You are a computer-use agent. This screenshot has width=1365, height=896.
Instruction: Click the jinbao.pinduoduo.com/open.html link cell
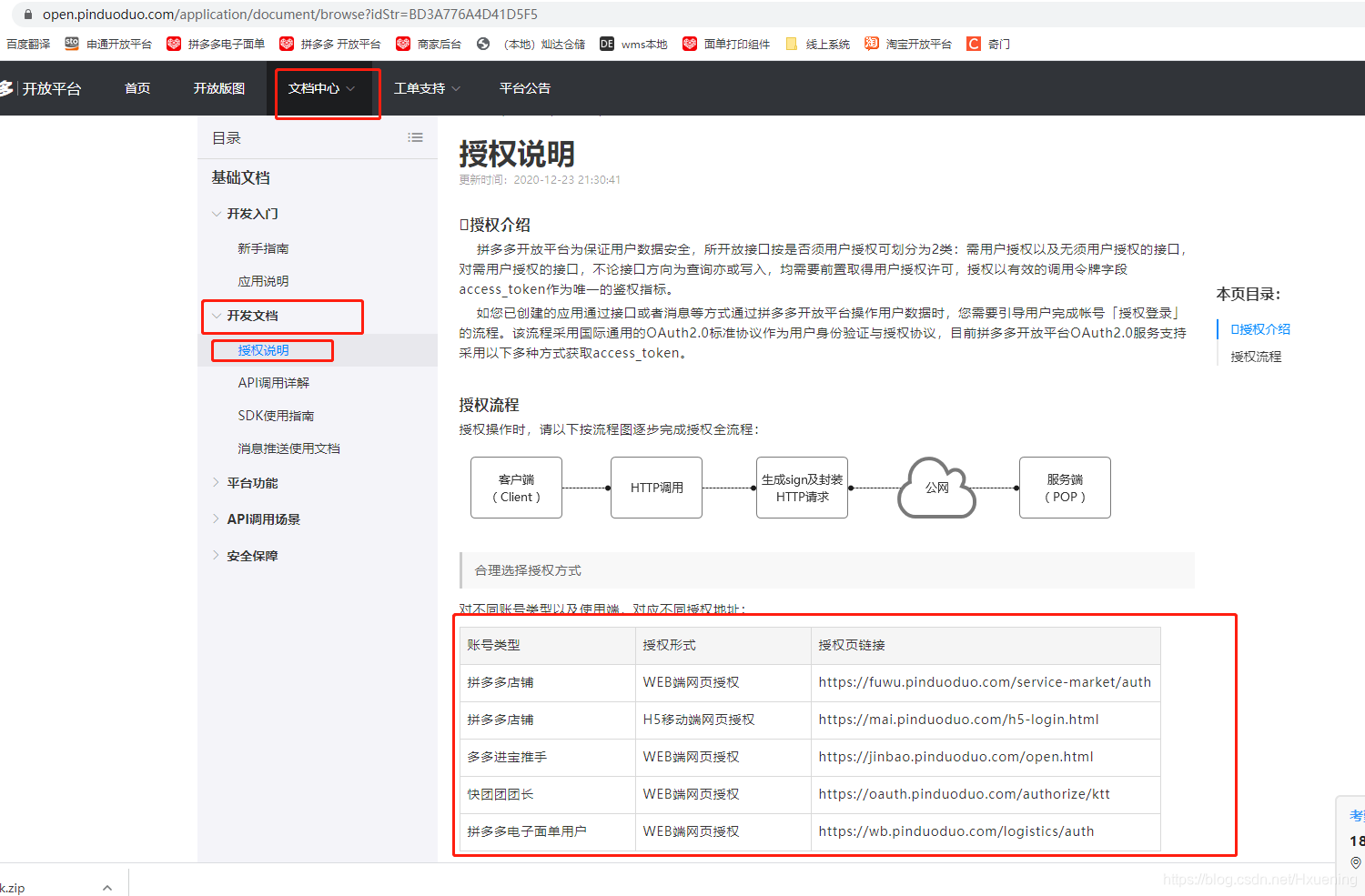click(x=986, y=757)
